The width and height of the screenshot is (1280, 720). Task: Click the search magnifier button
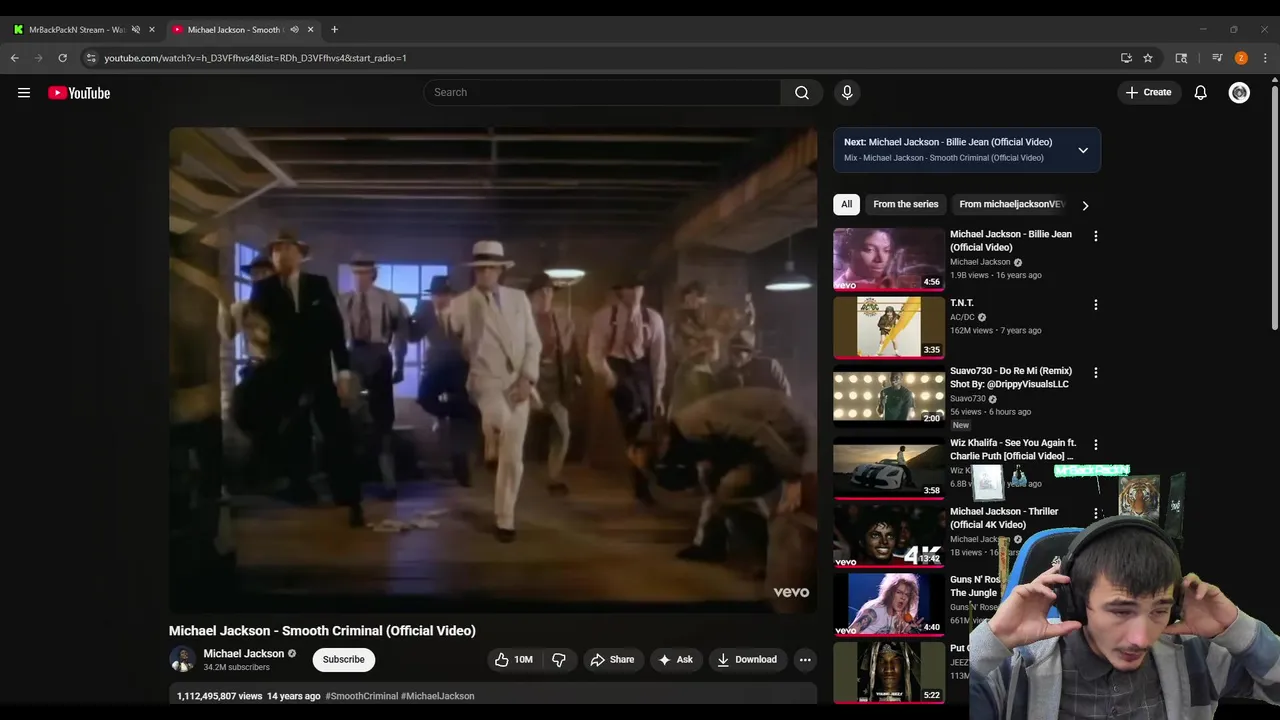click(x=802, y=92)
